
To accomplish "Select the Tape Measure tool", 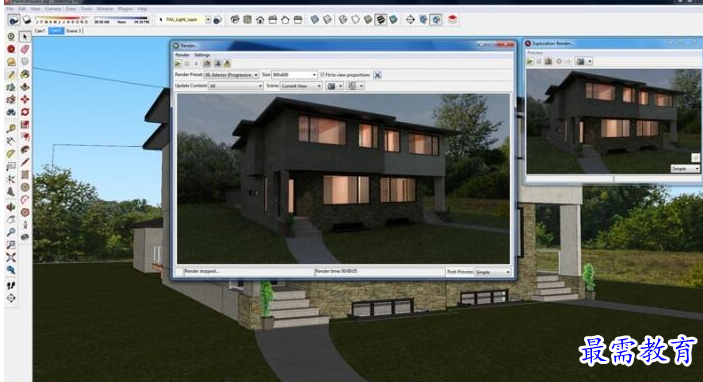I will click(x=11, y=129).
